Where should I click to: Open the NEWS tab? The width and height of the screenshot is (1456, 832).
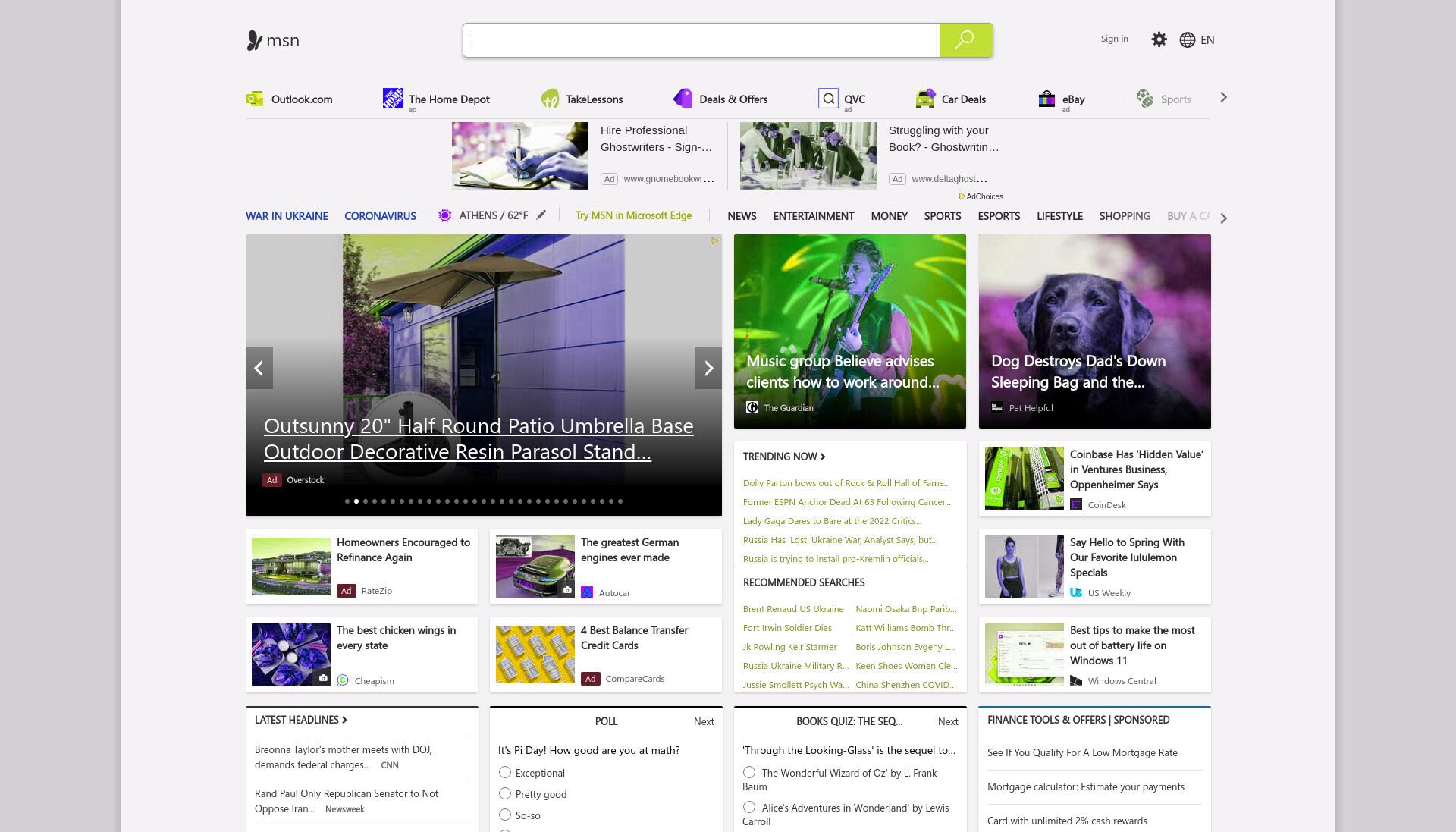pos(742,216)
